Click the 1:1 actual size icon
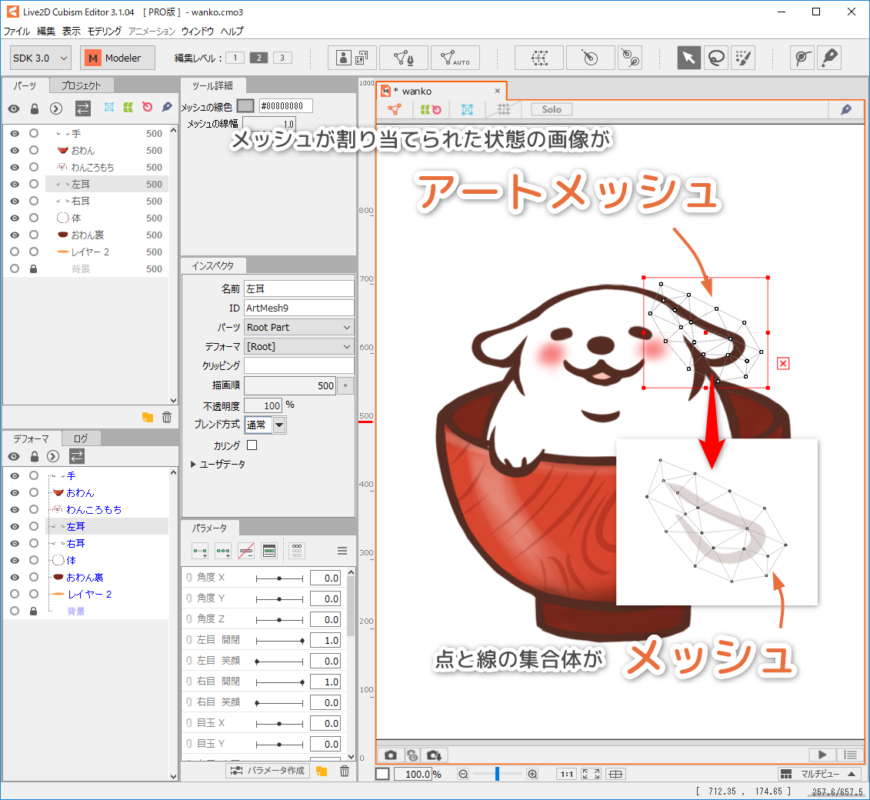The image size is (870, 800). click(566, 774)
